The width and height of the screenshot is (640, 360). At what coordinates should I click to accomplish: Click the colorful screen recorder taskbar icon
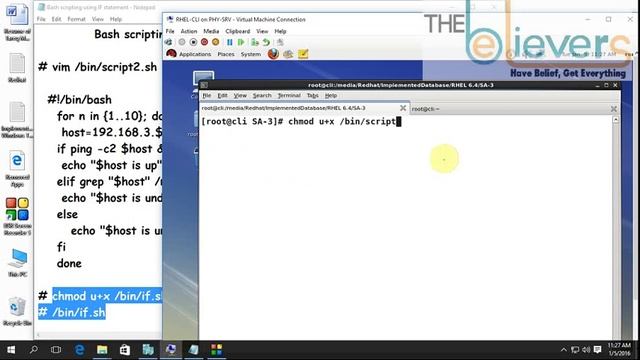coord(217,350)
